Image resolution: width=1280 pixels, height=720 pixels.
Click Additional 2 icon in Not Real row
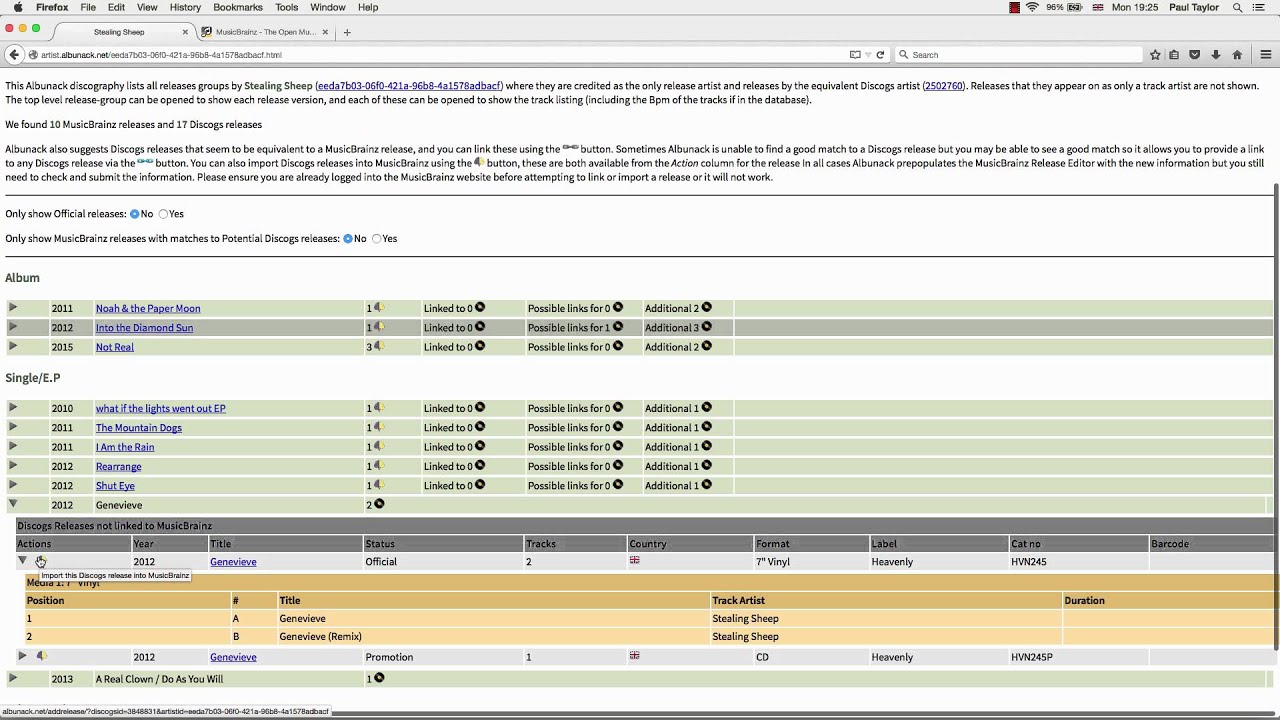707,346
